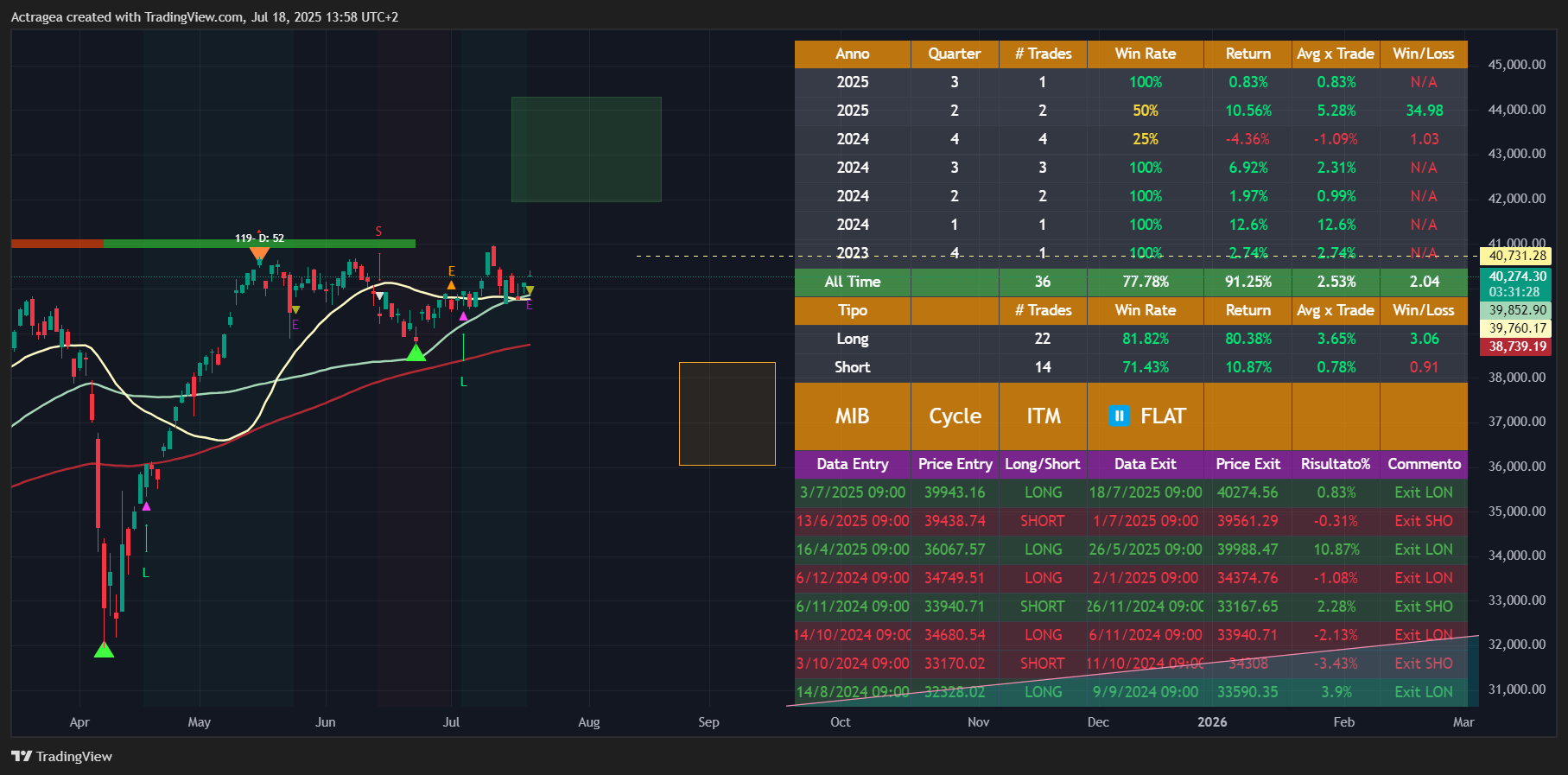Click the Price Exit column header
The width and height of the screenshot is (1568, 775).
(x=1248, y=464)
